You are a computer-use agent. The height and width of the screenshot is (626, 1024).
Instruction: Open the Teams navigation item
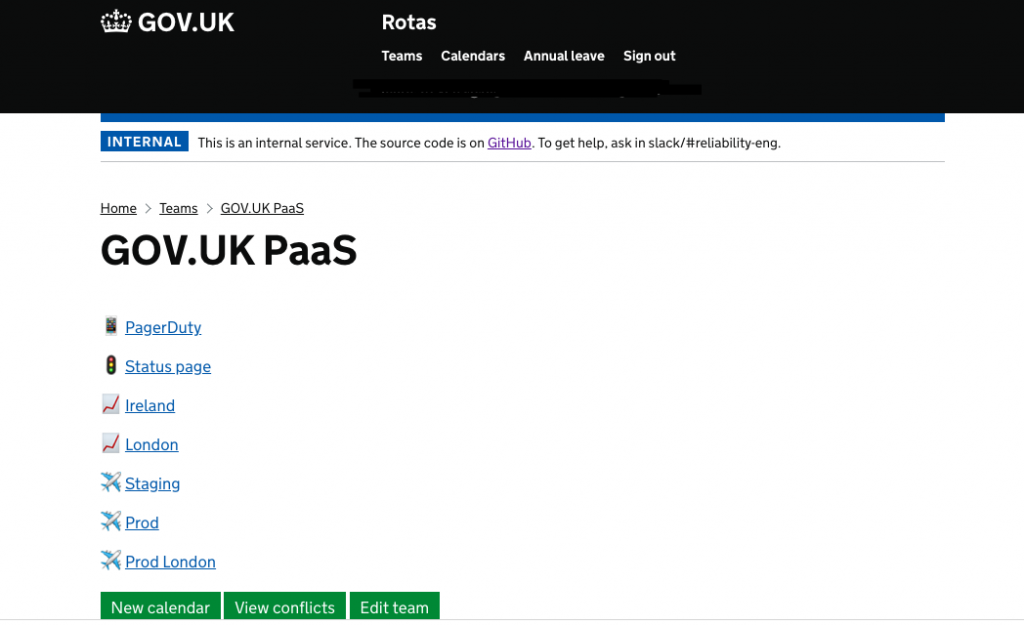click(x=402, y=56)
